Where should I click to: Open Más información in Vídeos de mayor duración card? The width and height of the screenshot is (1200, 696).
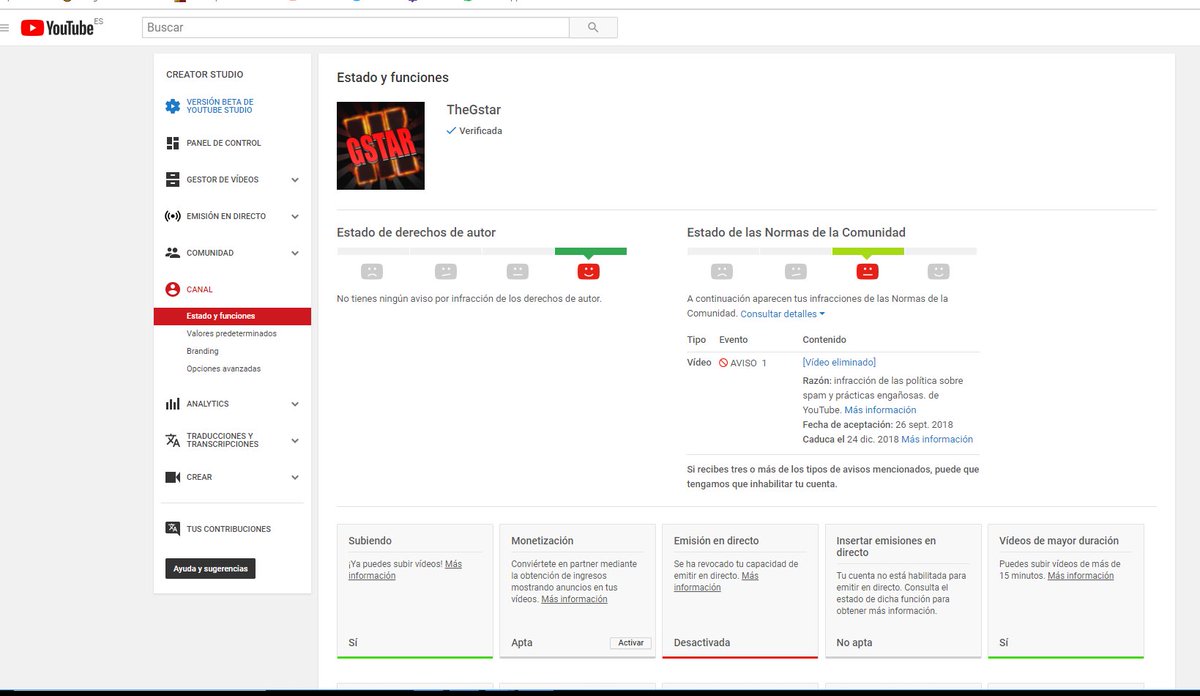1081,576
